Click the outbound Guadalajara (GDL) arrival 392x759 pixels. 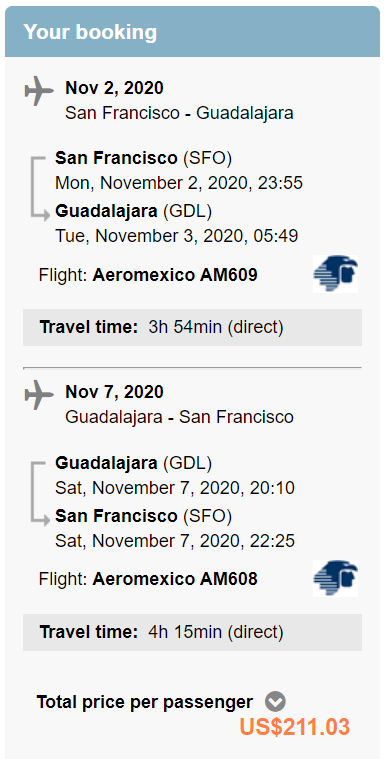tap(134, 211)
